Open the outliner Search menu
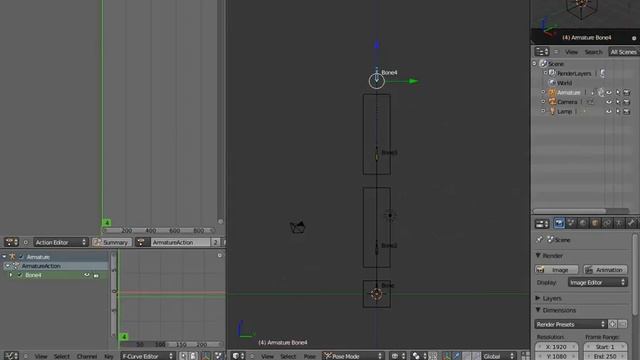The width and height of the screenshot is (640, 360). [593, 52]
